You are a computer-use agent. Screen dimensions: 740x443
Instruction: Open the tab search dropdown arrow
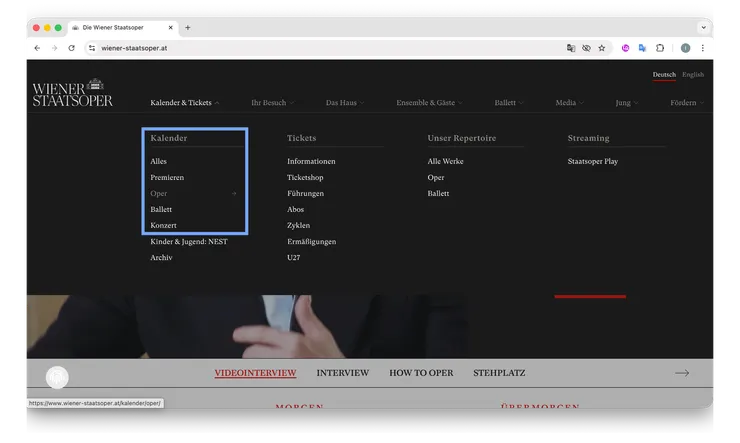[704, 28]
